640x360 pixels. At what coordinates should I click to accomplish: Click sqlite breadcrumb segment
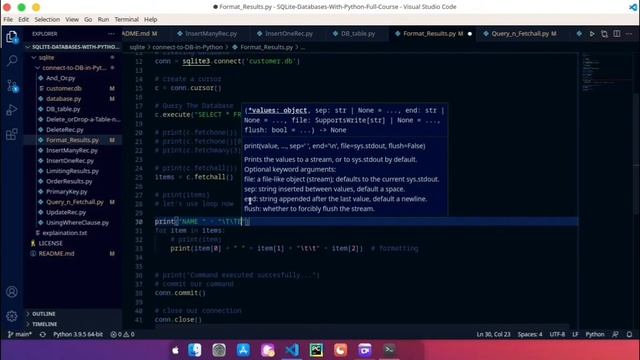pyautogui.click(x=137, y=47)
